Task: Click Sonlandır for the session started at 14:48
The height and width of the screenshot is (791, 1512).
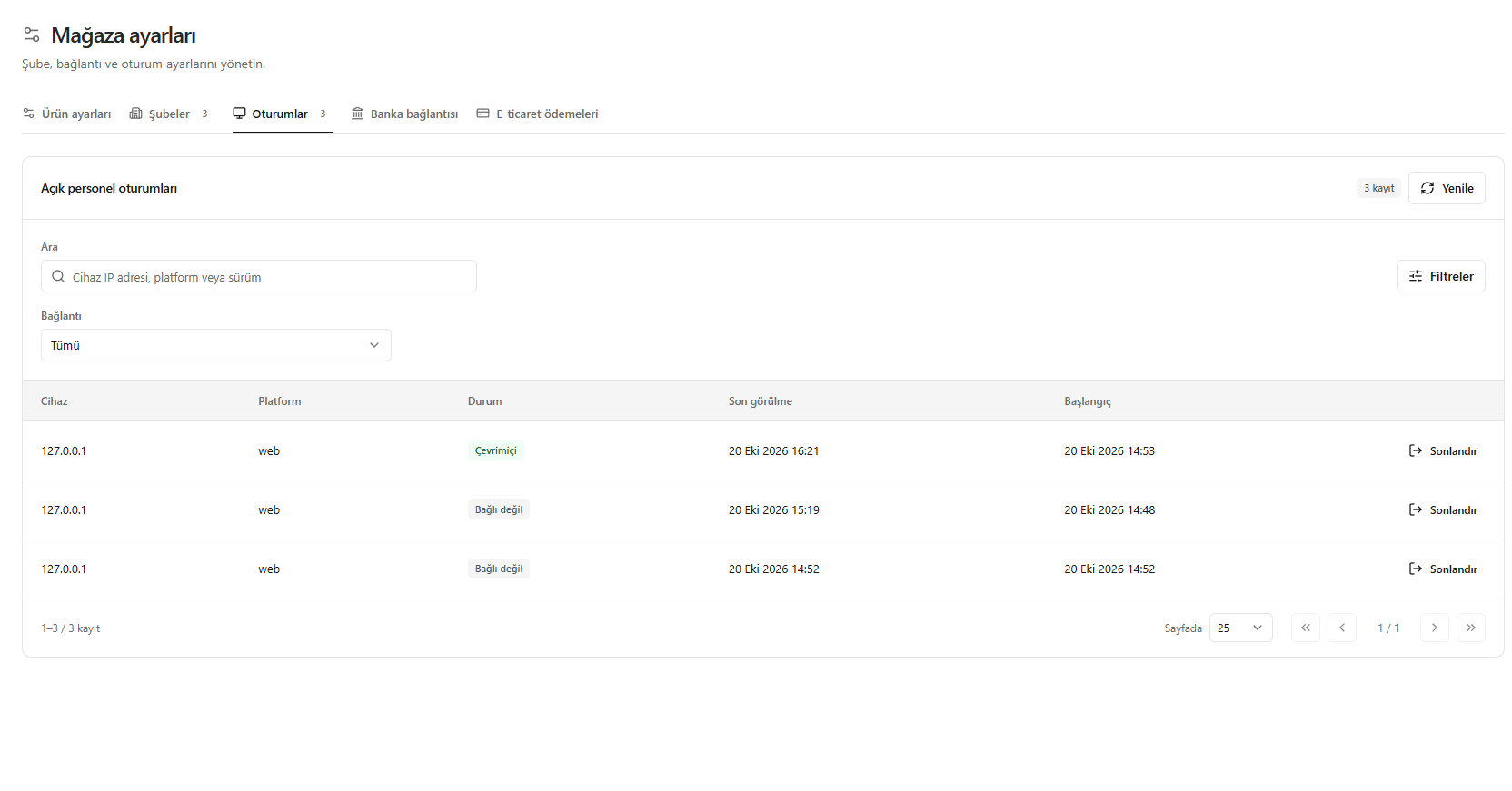Action: pyautogui.click(x=1443, y=509)
